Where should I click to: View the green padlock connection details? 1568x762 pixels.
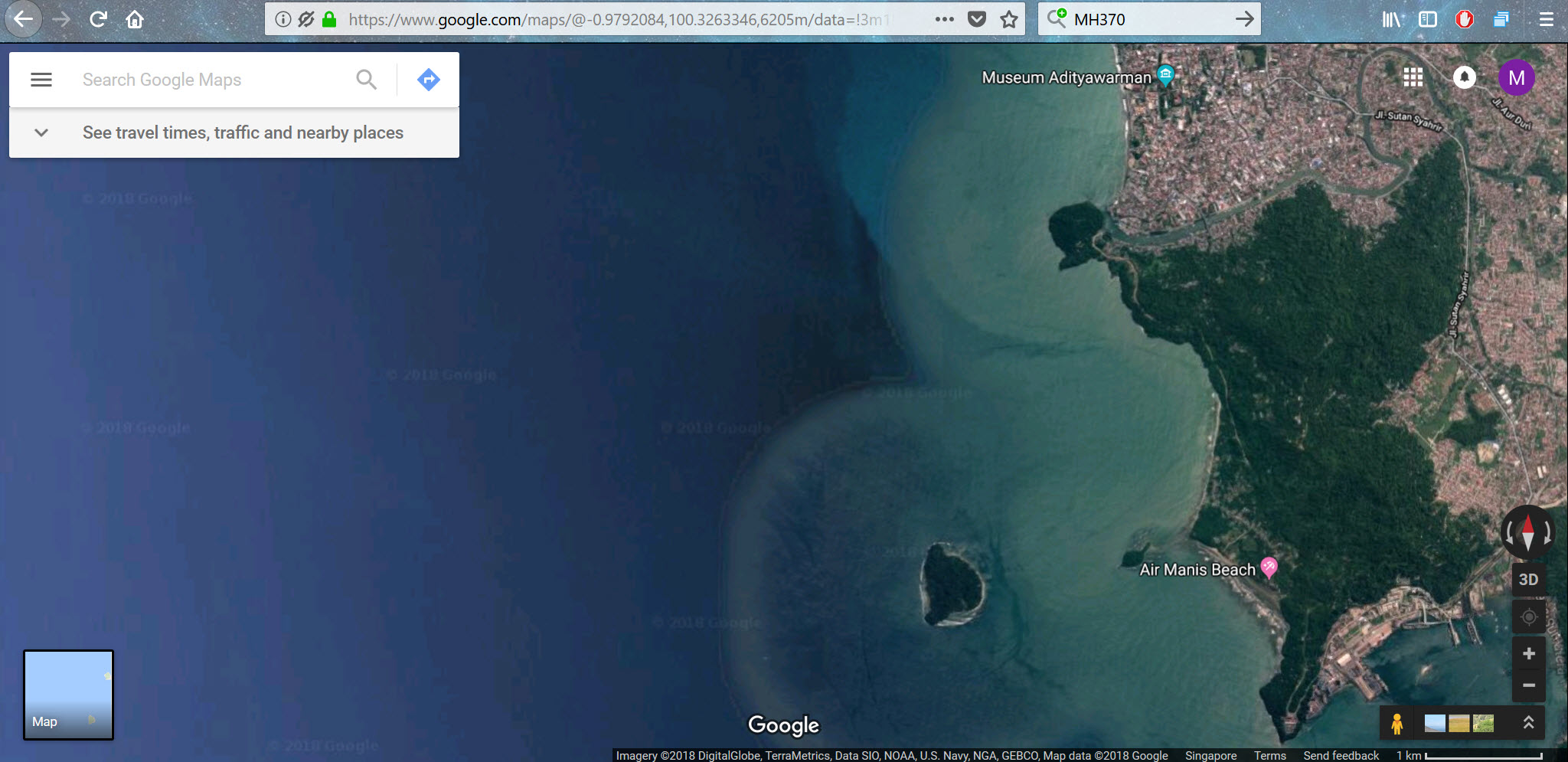click(329, 19)
